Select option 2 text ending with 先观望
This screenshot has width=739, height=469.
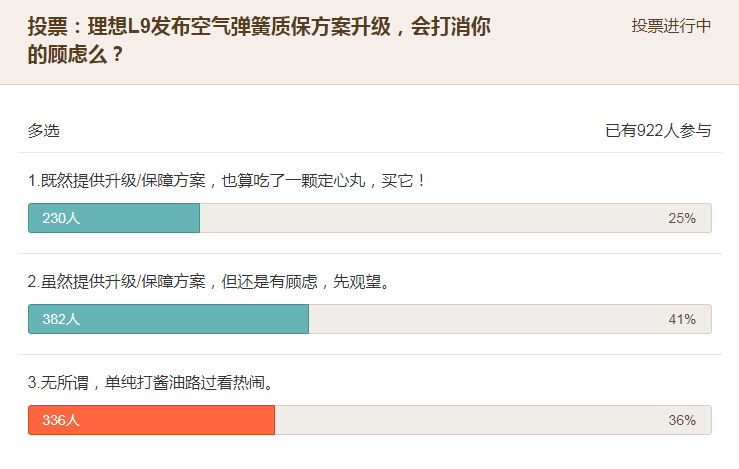208,282
